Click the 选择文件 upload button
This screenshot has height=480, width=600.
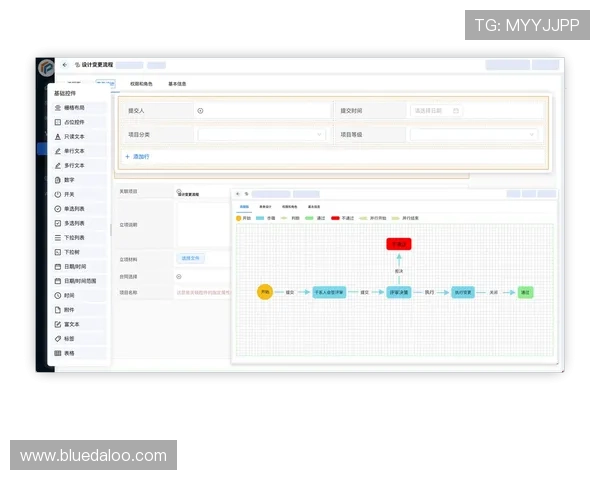pos(190,258)
